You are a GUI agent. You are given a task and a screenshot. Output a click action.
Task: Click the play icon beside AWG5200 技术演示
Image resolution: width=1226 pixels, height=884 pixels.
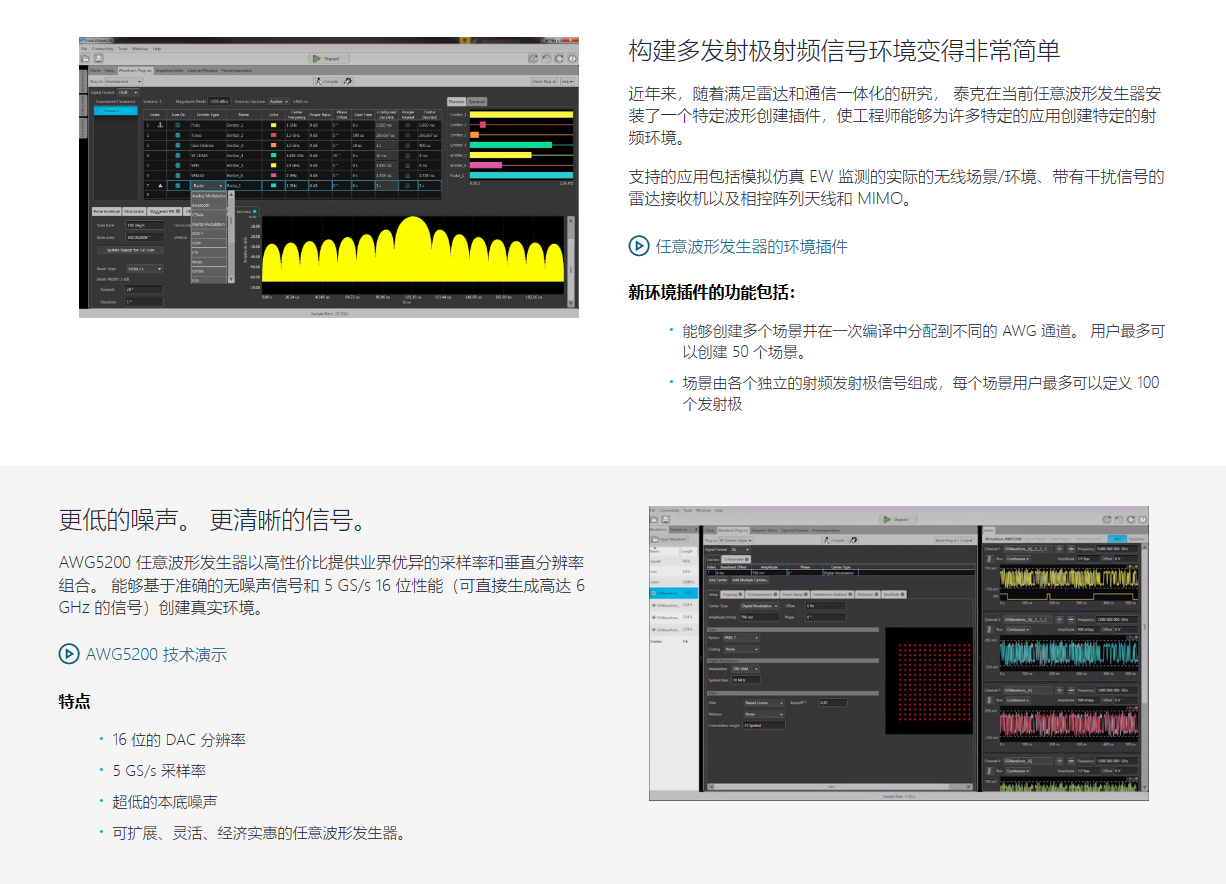pos(69,654)
